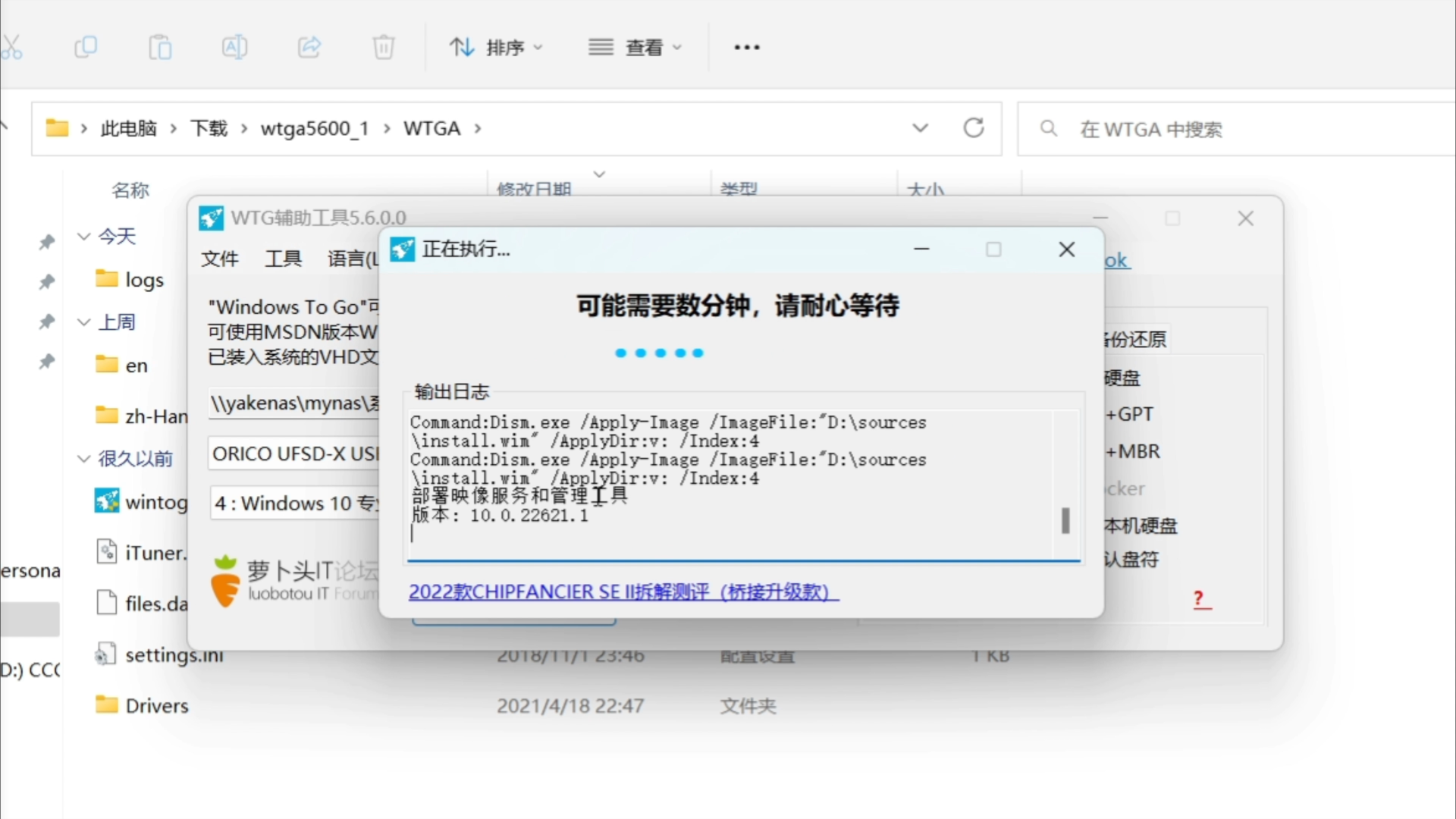The image size is (1456, 819).
Task: Collapse the 上周 group
Action: tap(84, 322)
